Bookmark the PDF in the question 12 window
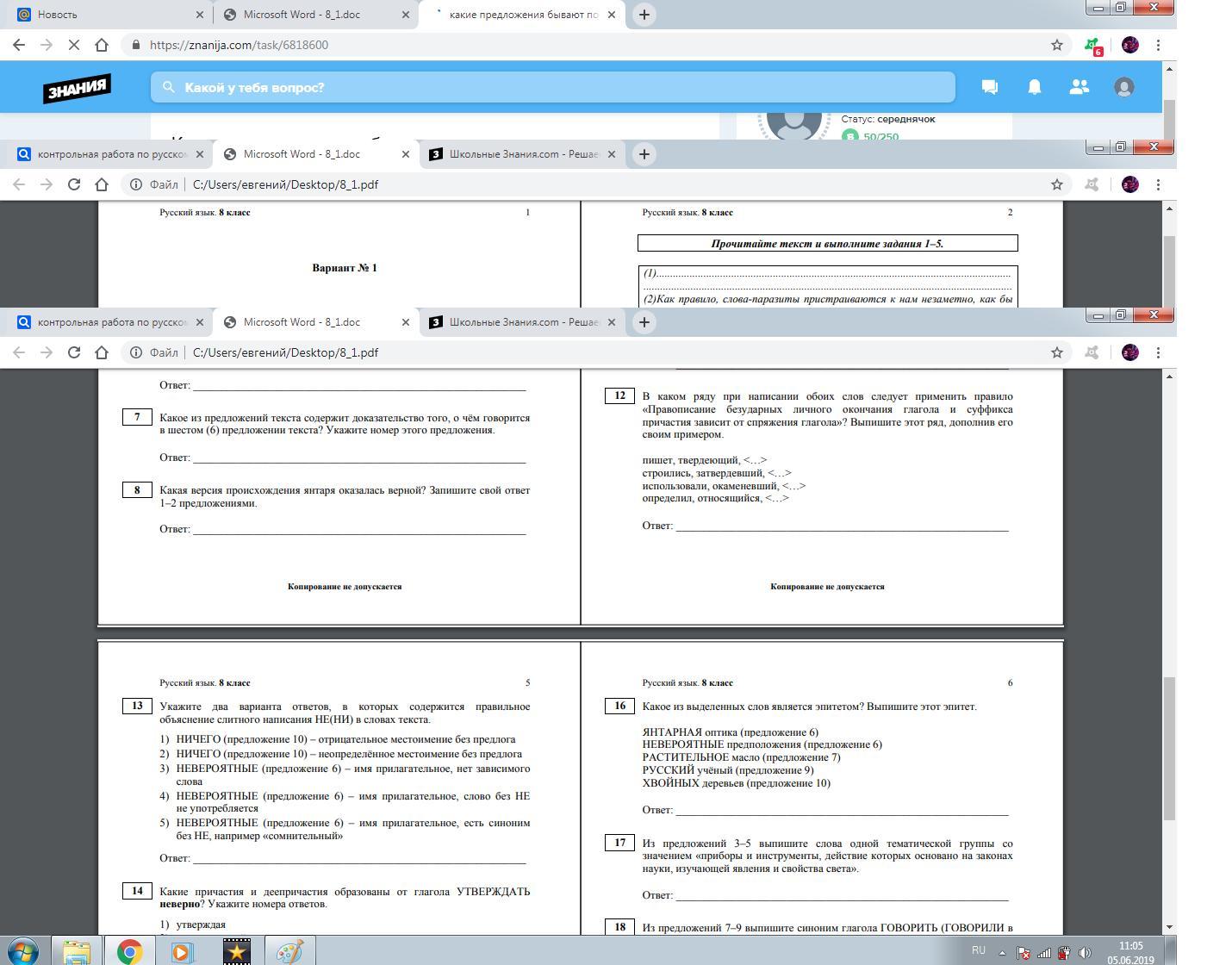Screen dimensions: 1232x965 coord(1057,352)
